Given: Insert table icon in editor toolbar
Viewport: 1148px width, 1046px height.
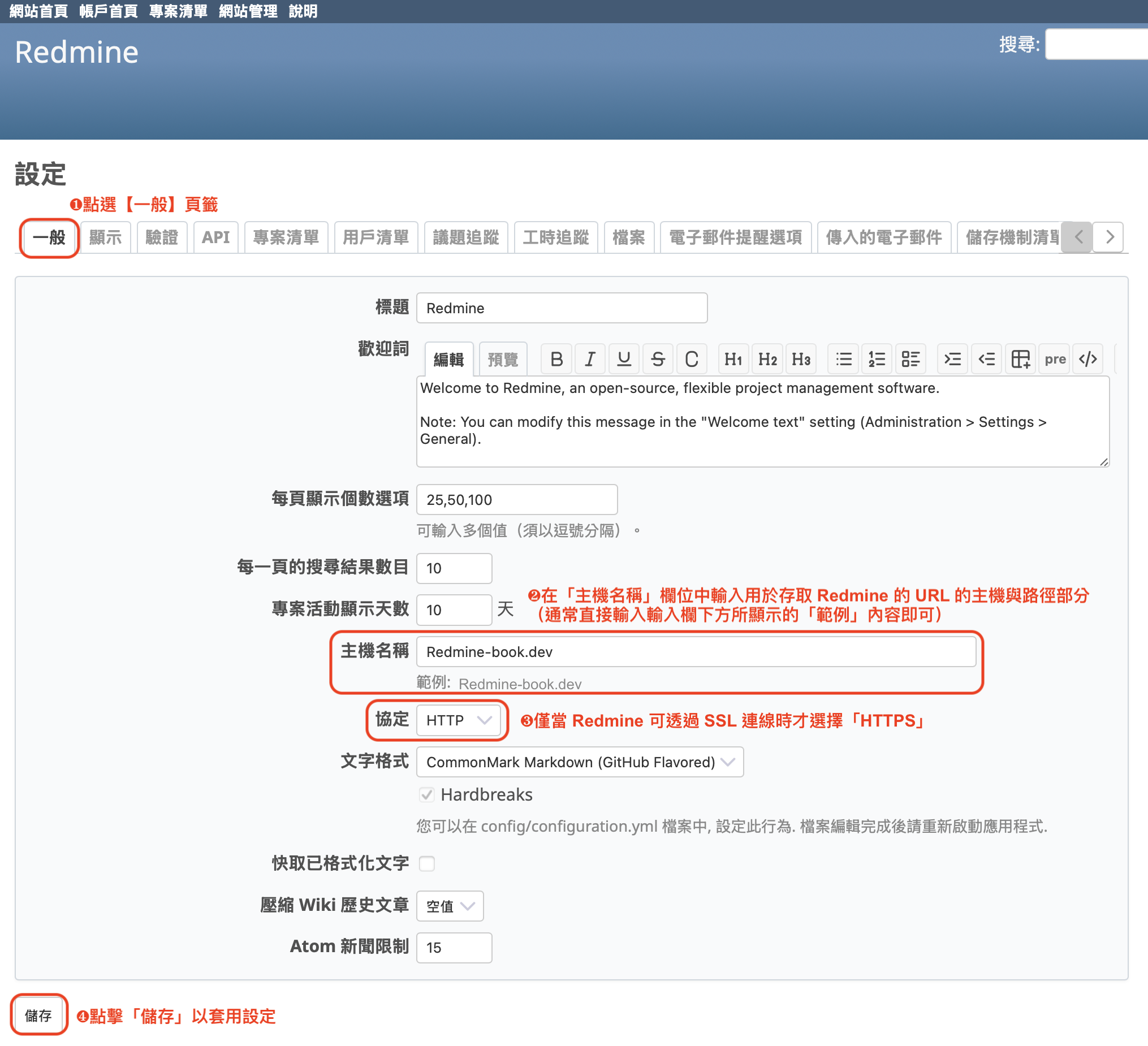Looking at the screenshot, I should [1020, 359].
